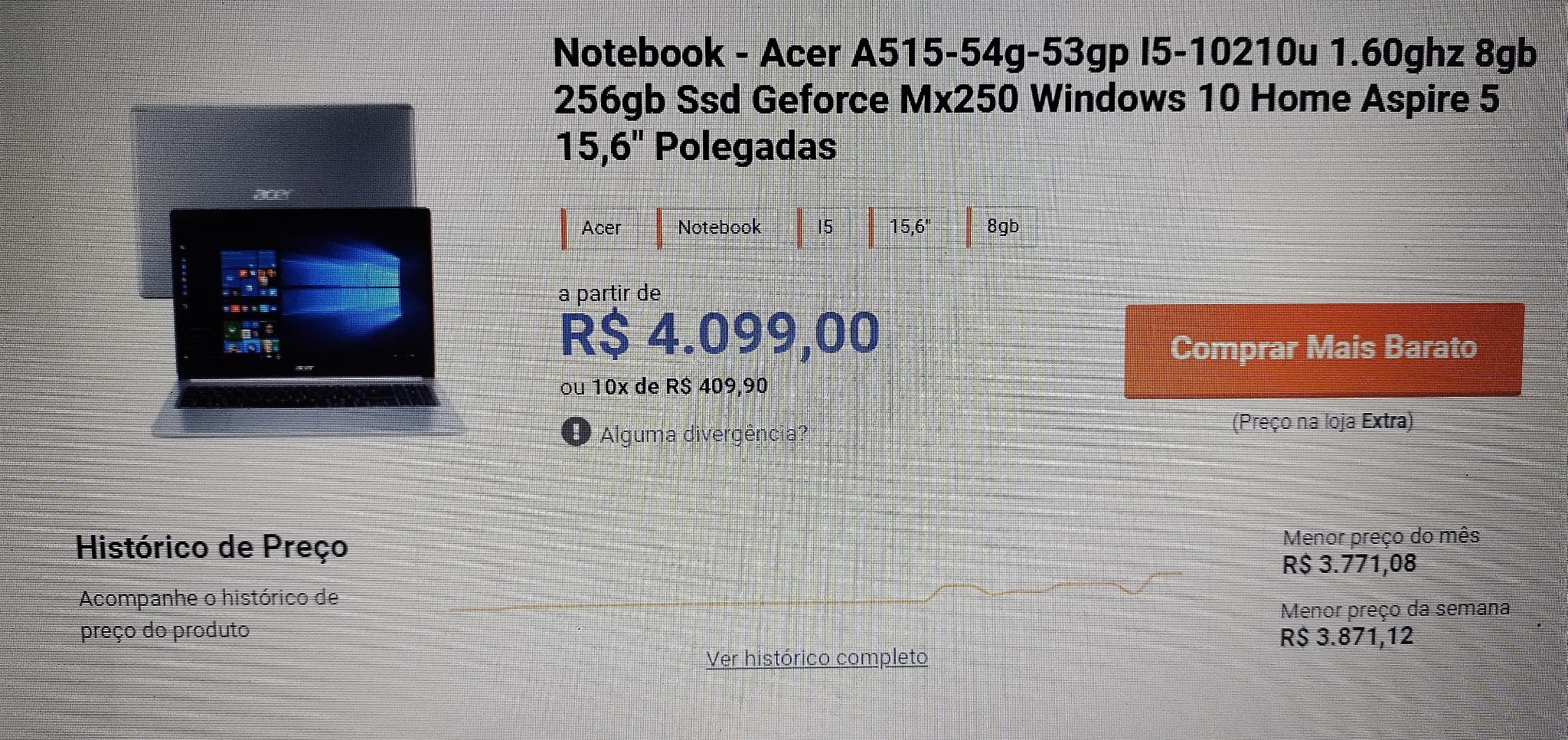Select the Acer tag

[x=599, y=228]
